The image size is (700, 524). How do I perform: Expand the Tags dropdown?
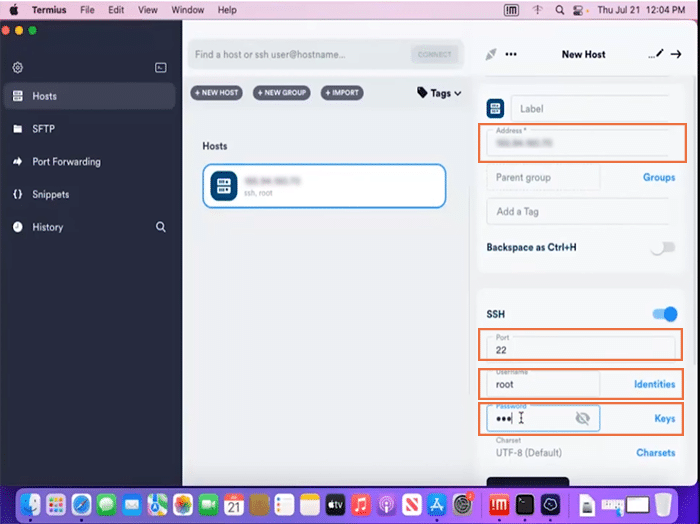[x=440, y=93]
